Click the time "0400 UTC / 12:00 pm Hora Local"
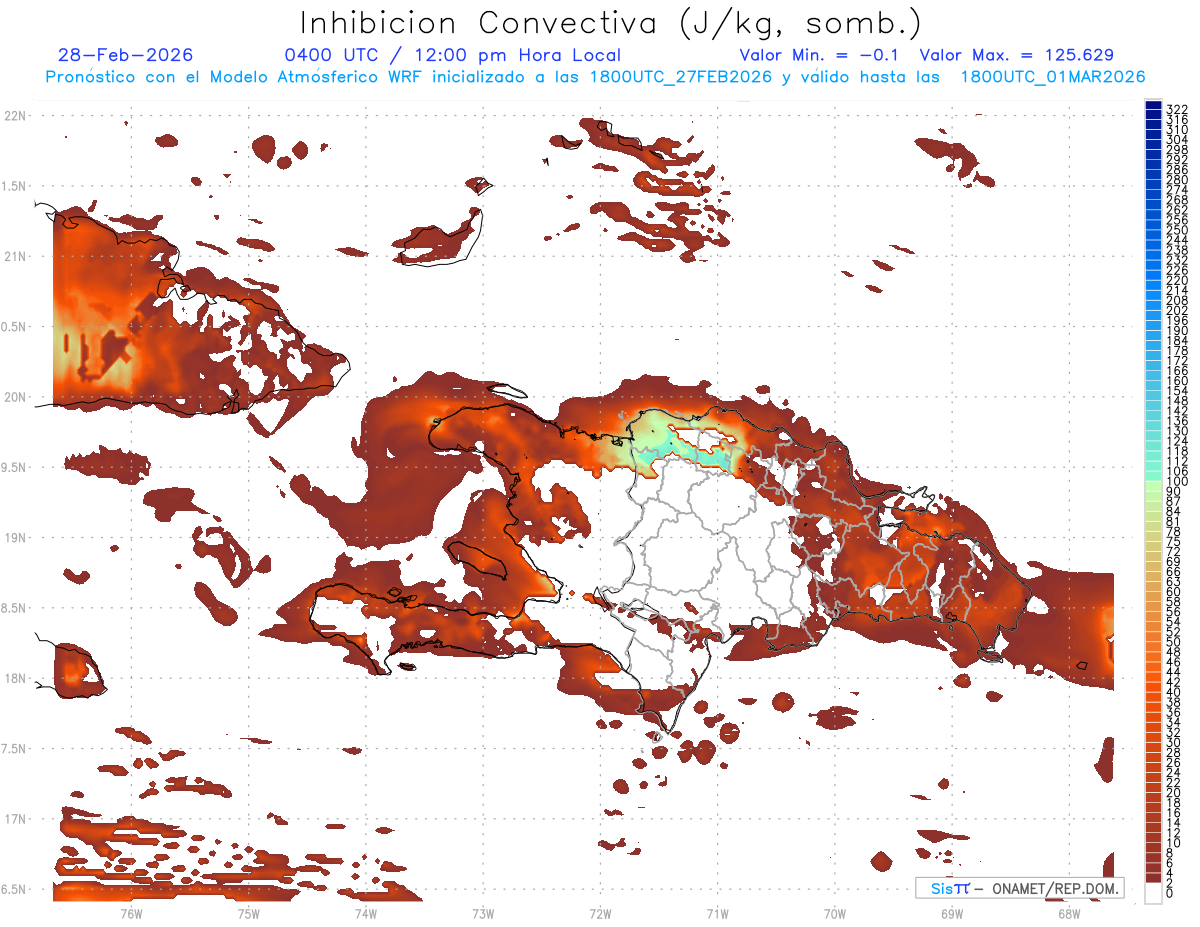This screenshot has width=1200, height=927. tap(453, 56)
